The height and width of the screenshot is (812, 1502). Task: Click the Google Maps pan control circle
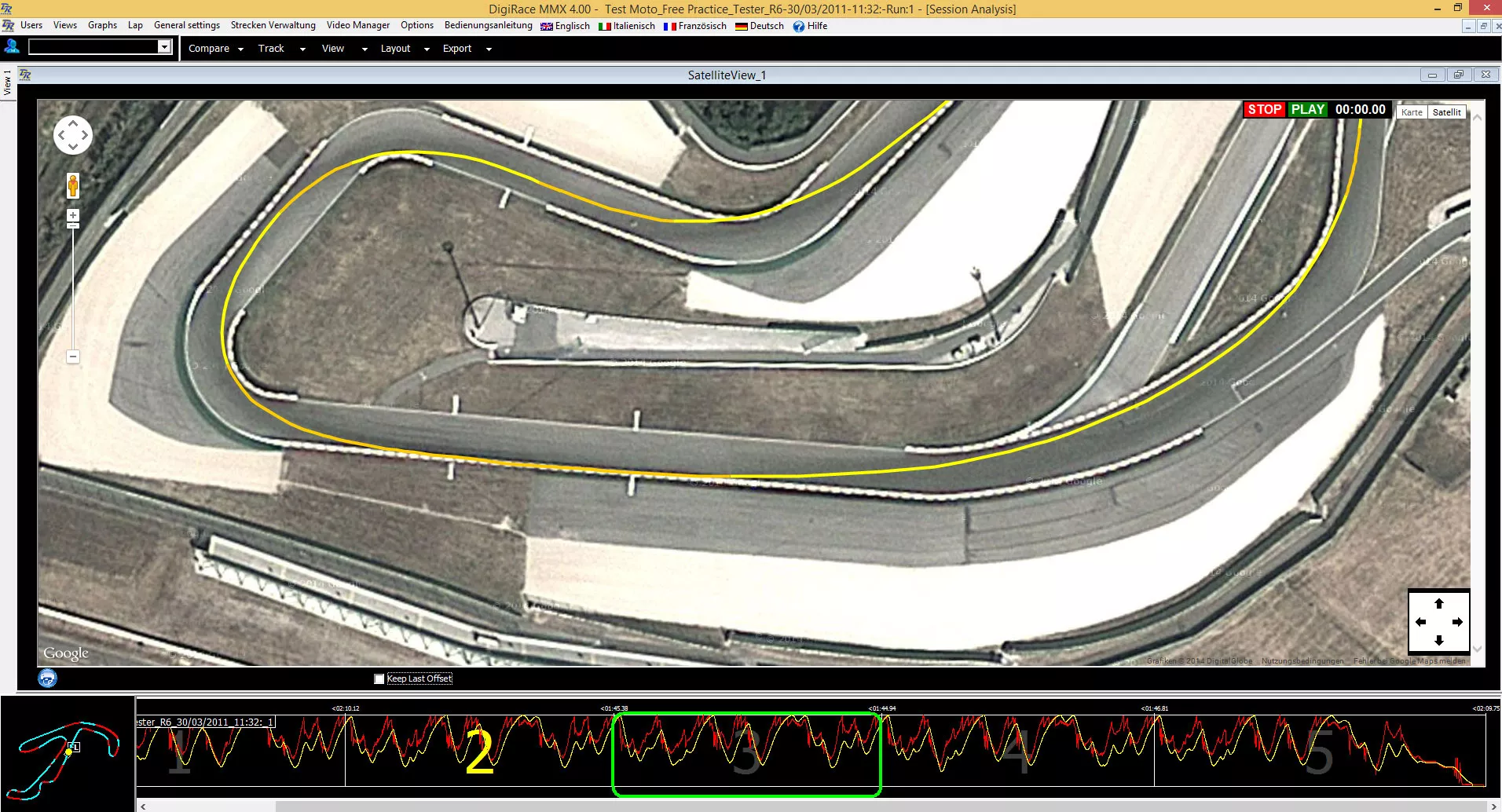pos(72,135)
